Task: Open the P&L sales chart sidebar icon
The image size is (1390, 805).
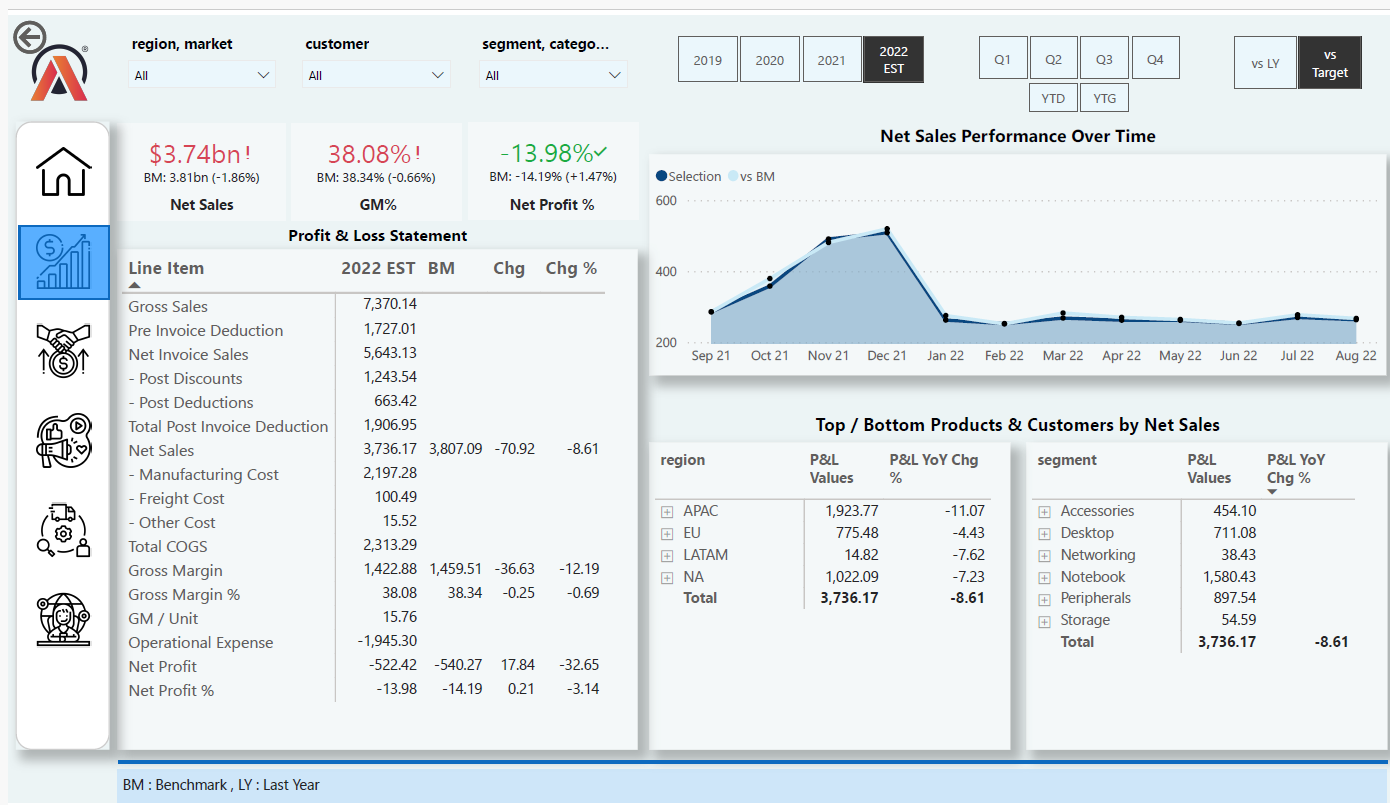Action: [x=63, y=262]
